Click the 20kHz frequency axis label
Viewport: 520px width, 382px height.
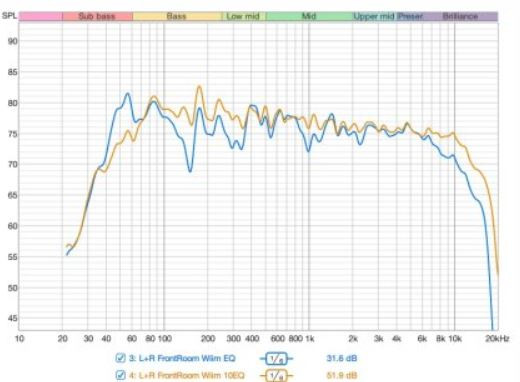[x=497, y=339]
